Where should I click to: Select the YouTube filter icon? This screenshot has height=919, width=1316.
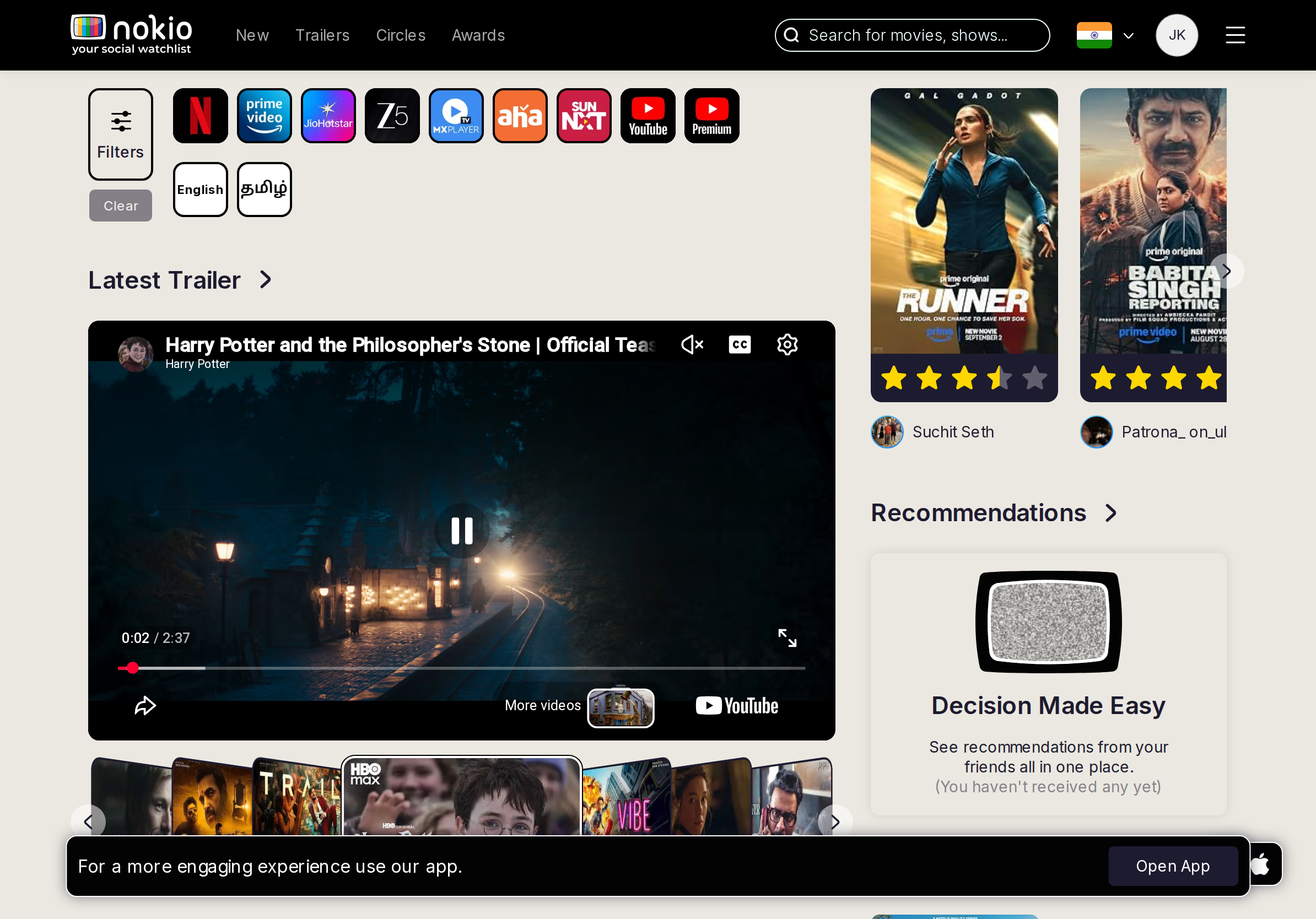(x=648, y=116)
